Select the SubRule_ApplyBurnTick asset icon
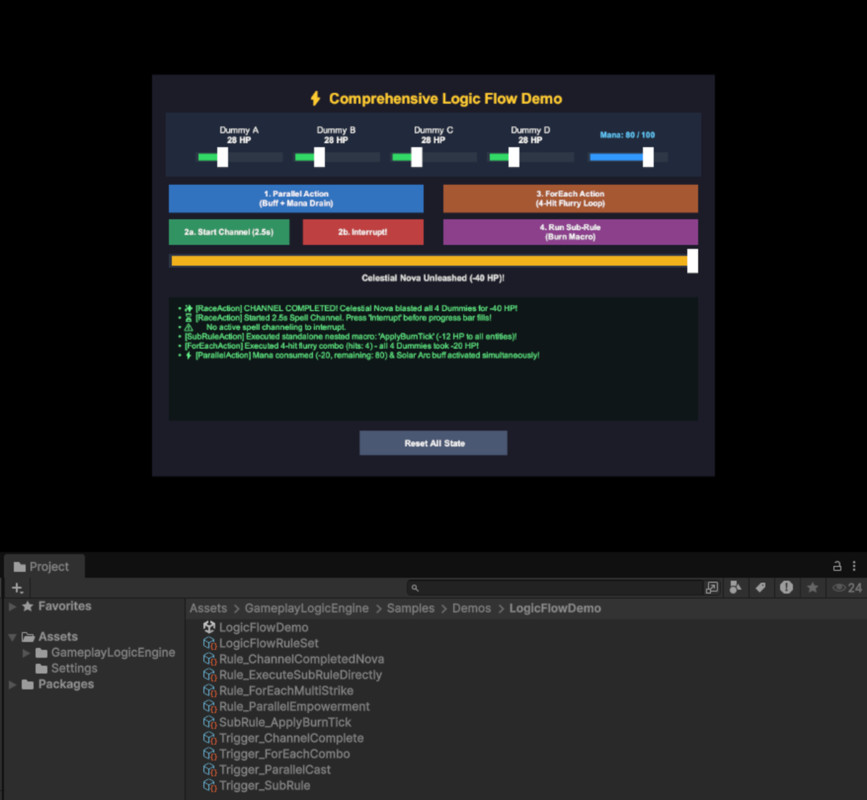The width and height of the screenshot is (867, 800). pos(209,722)
